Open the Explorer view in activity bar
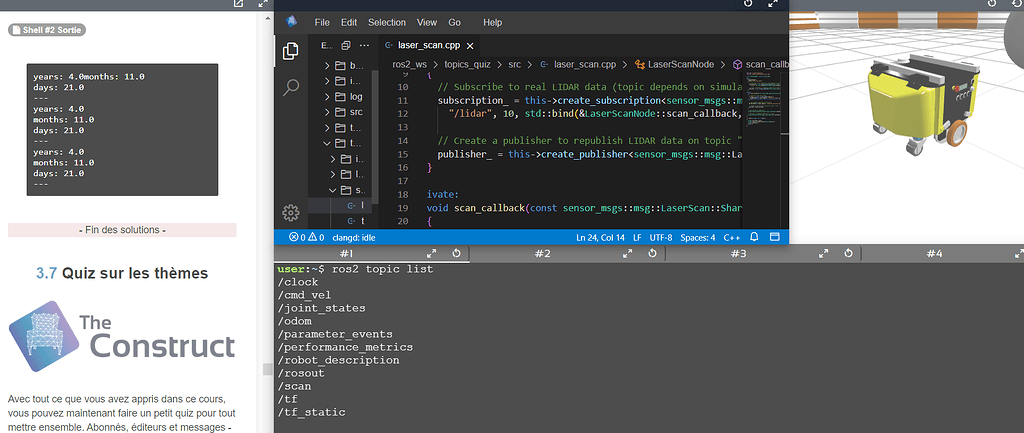 pos(291,51)
